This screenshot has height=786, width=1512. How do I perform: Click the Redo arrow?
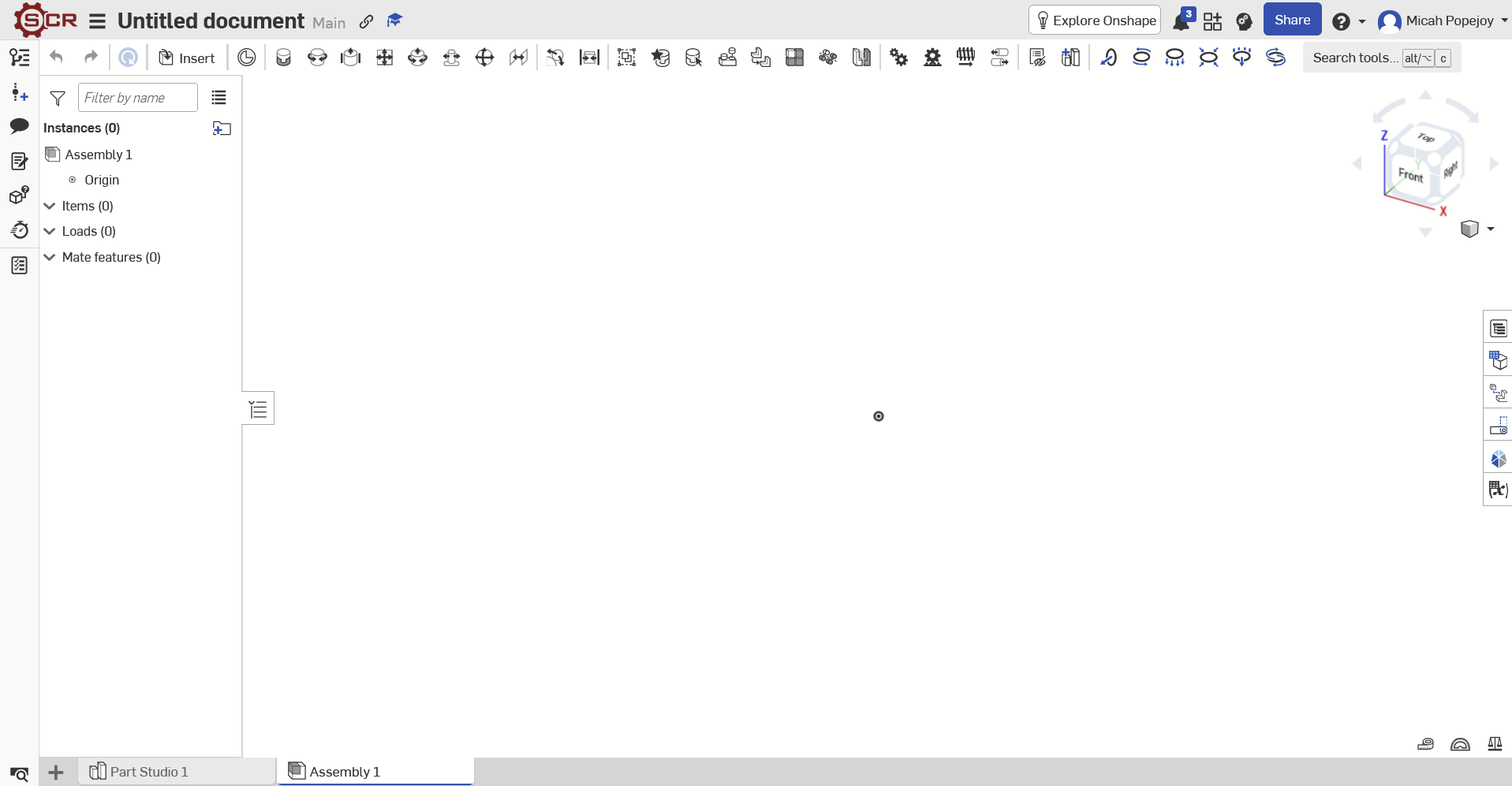click(91, 57)
